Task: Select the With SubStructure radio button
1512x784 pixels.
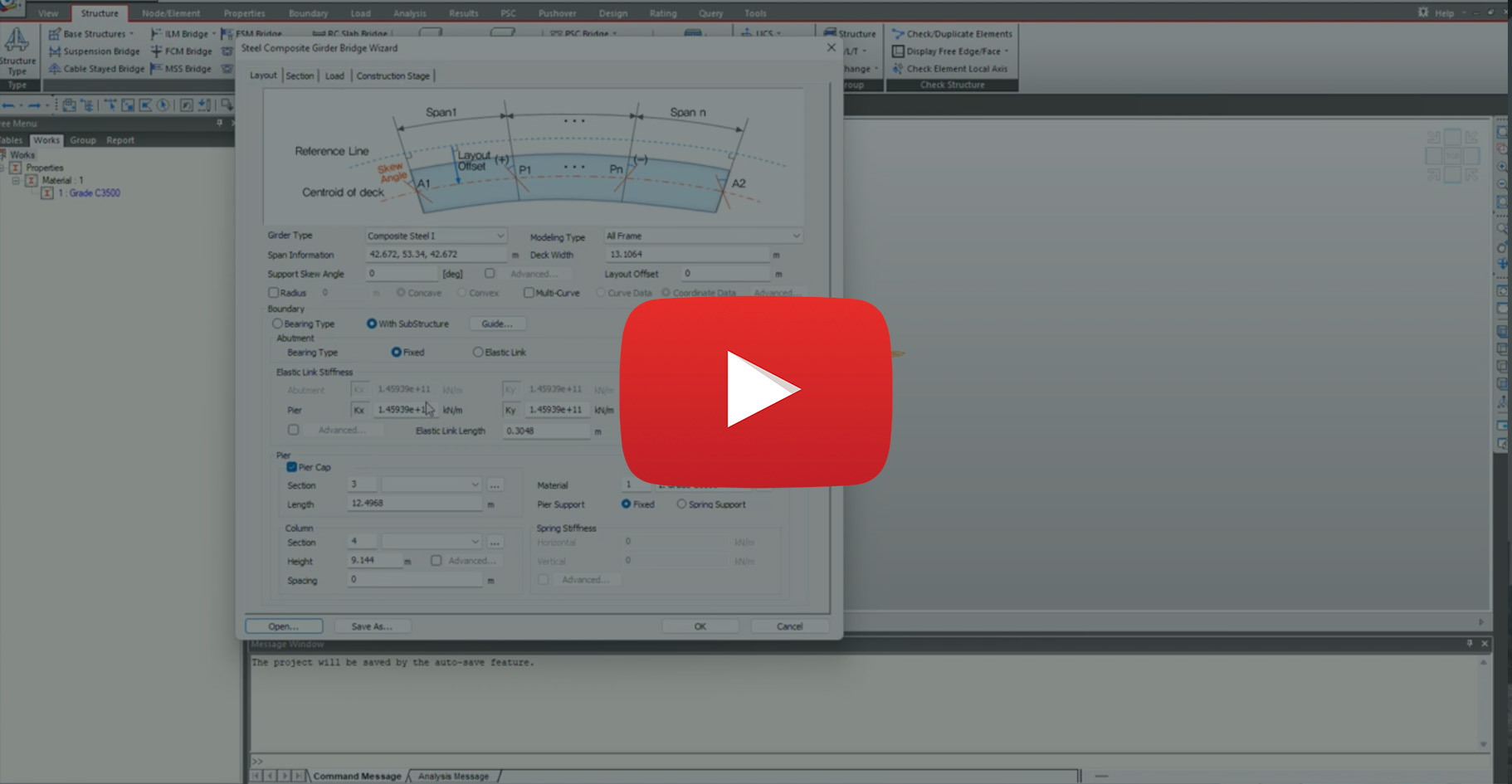Action: (x=372, y=324)
